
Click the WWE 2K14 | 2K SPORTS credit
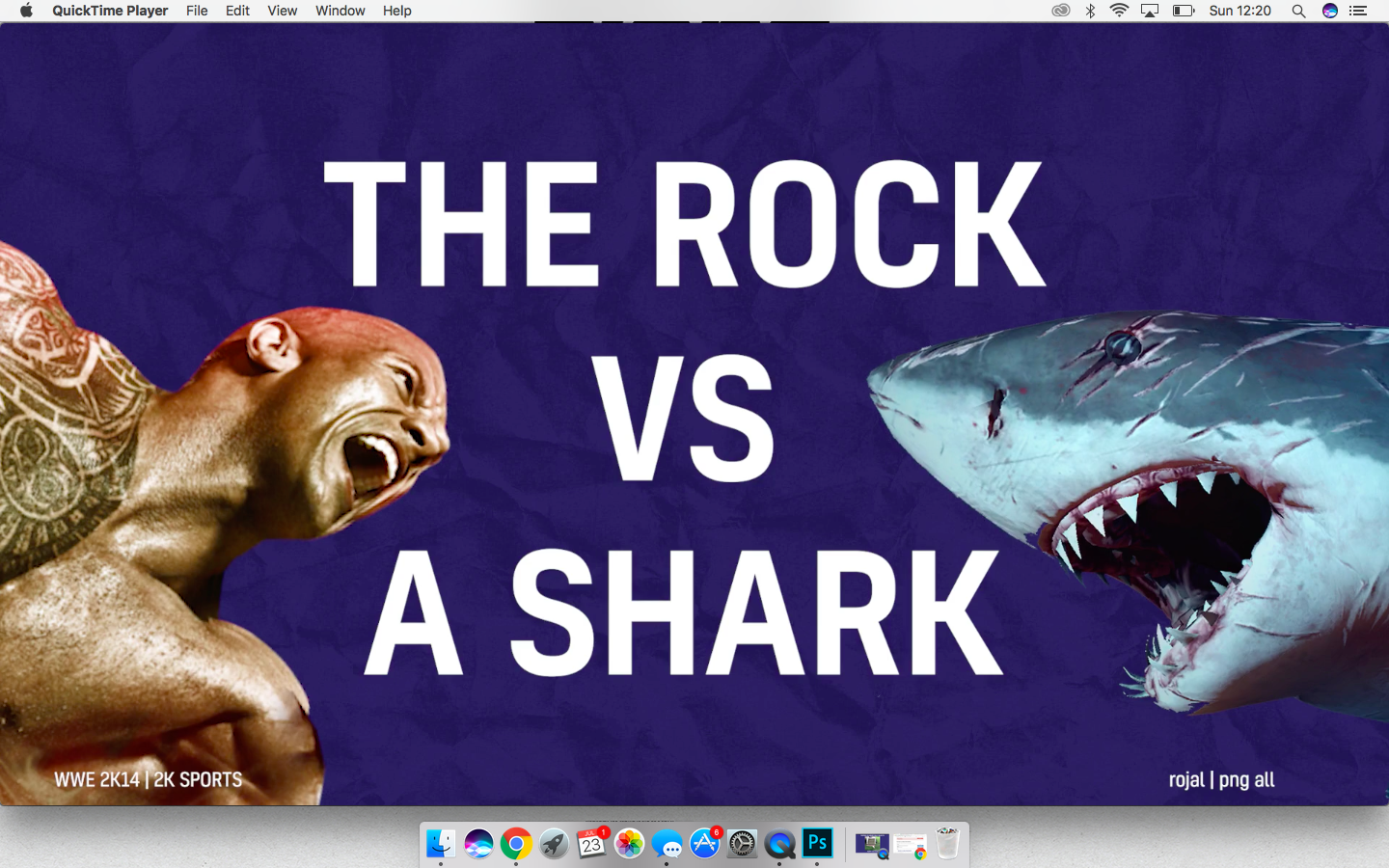149,779
